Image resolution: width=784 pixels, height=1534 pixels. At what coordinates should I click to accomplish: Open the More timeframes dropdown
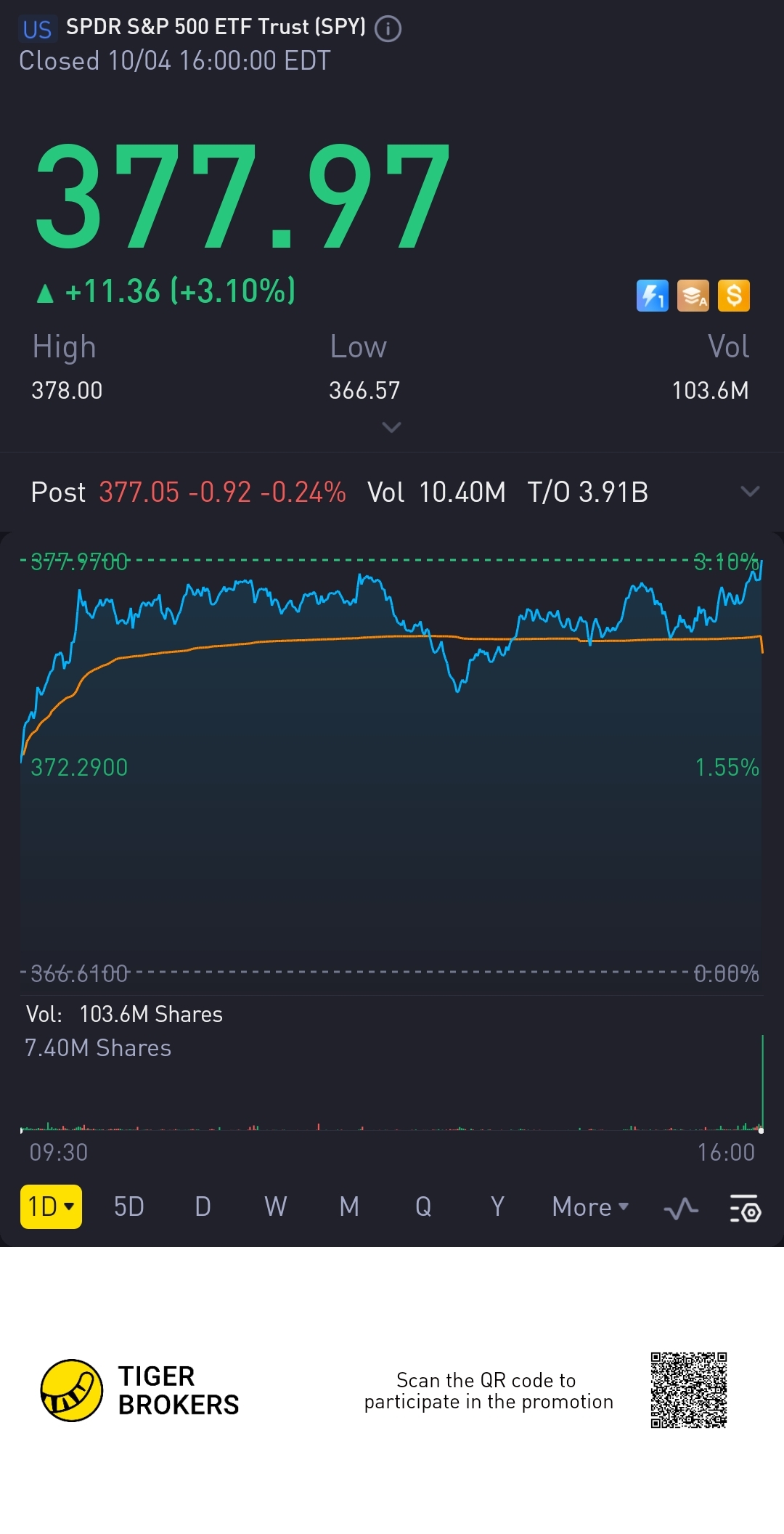tap(590, 1207)
